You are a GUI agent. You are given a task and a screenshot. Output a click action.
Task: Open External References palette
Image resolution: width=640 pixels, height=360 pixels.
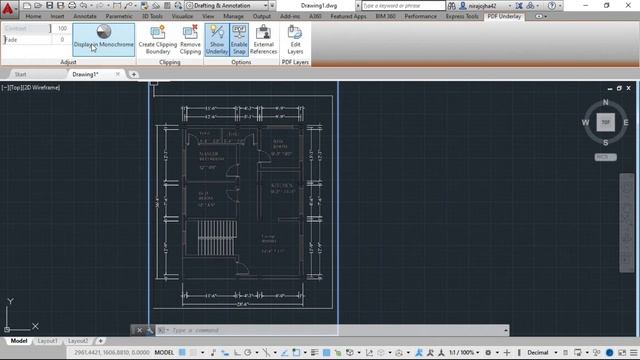tap(263, 40)
